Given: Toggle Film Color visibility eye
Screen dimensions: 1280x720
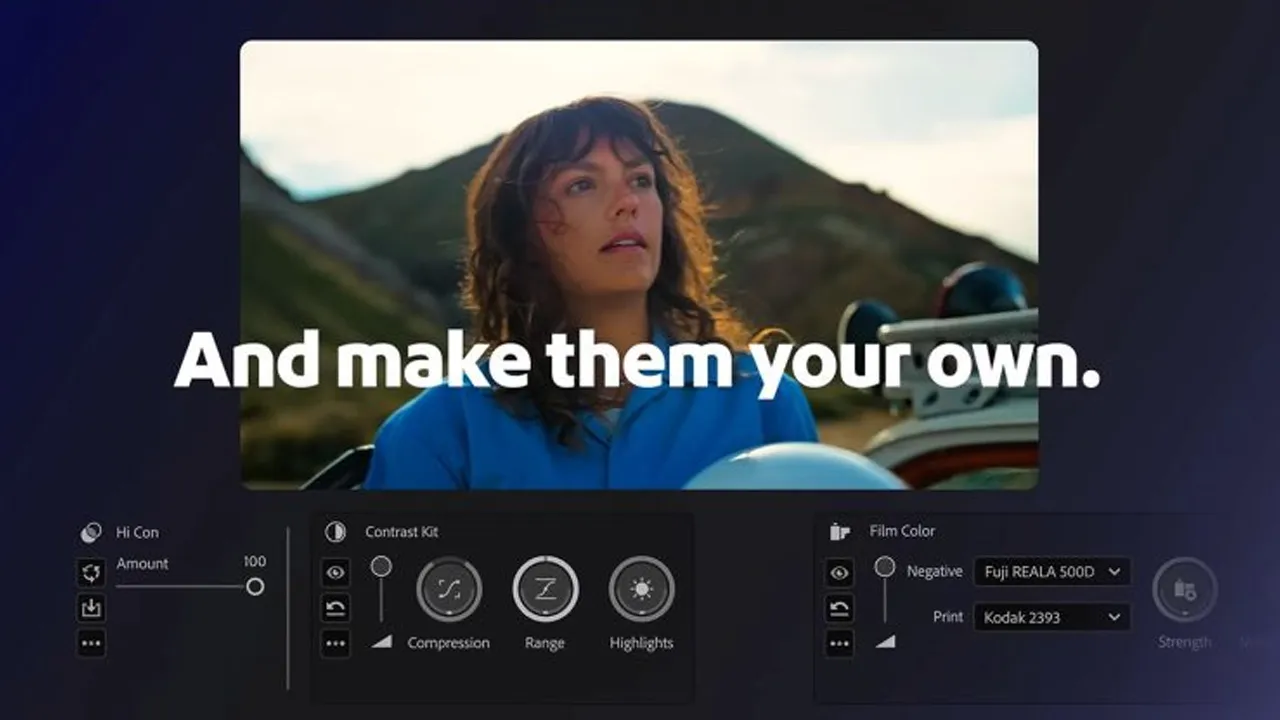Looking at the screenshot, I should [x=840, y=572].
